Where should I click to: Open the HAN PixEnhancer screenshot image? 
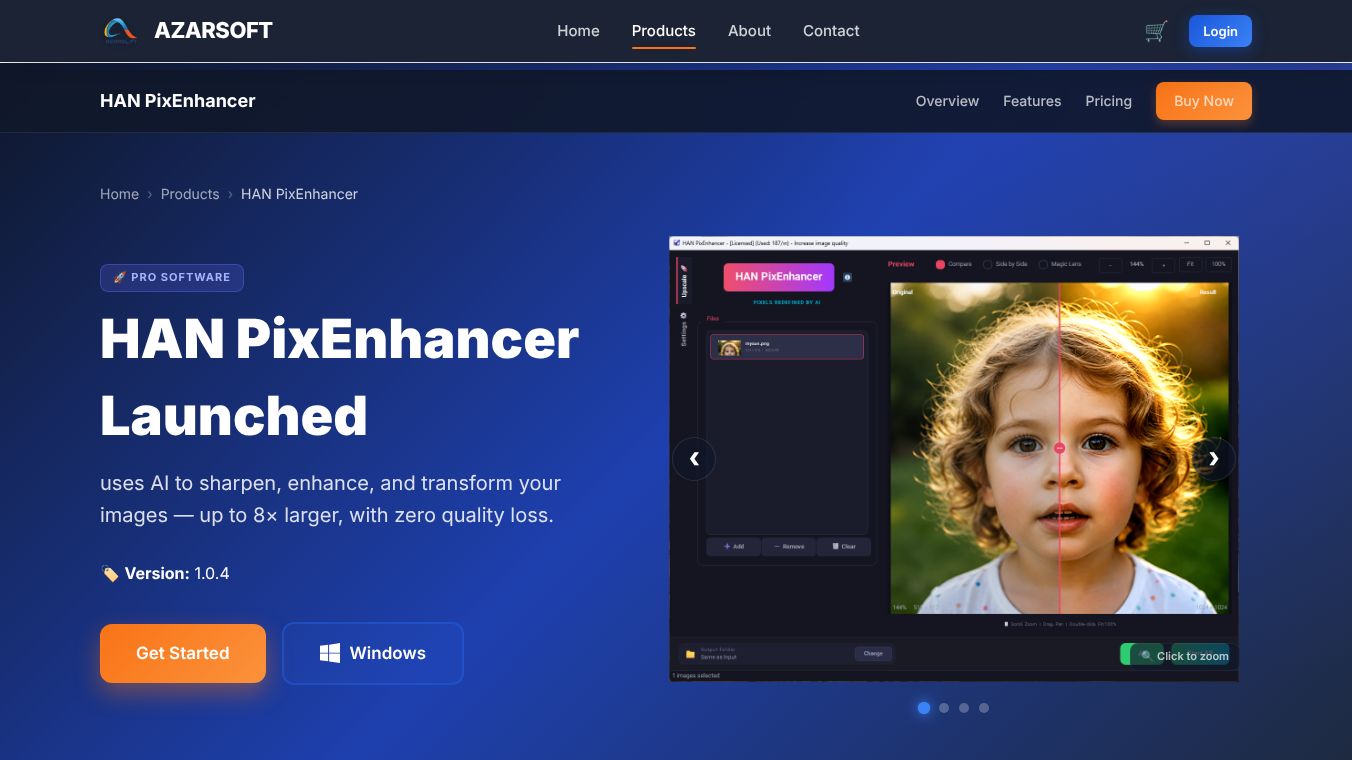954,459
